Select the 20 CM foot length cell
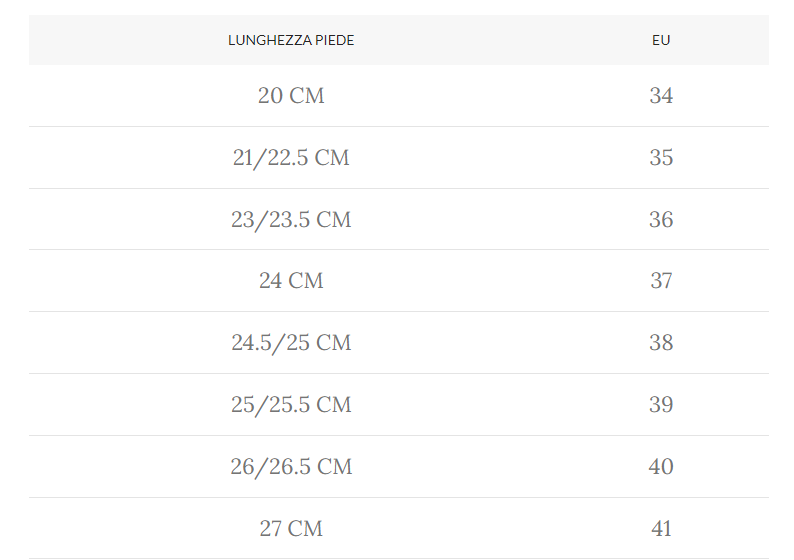The image size is (794, 560). pos(291,96)
